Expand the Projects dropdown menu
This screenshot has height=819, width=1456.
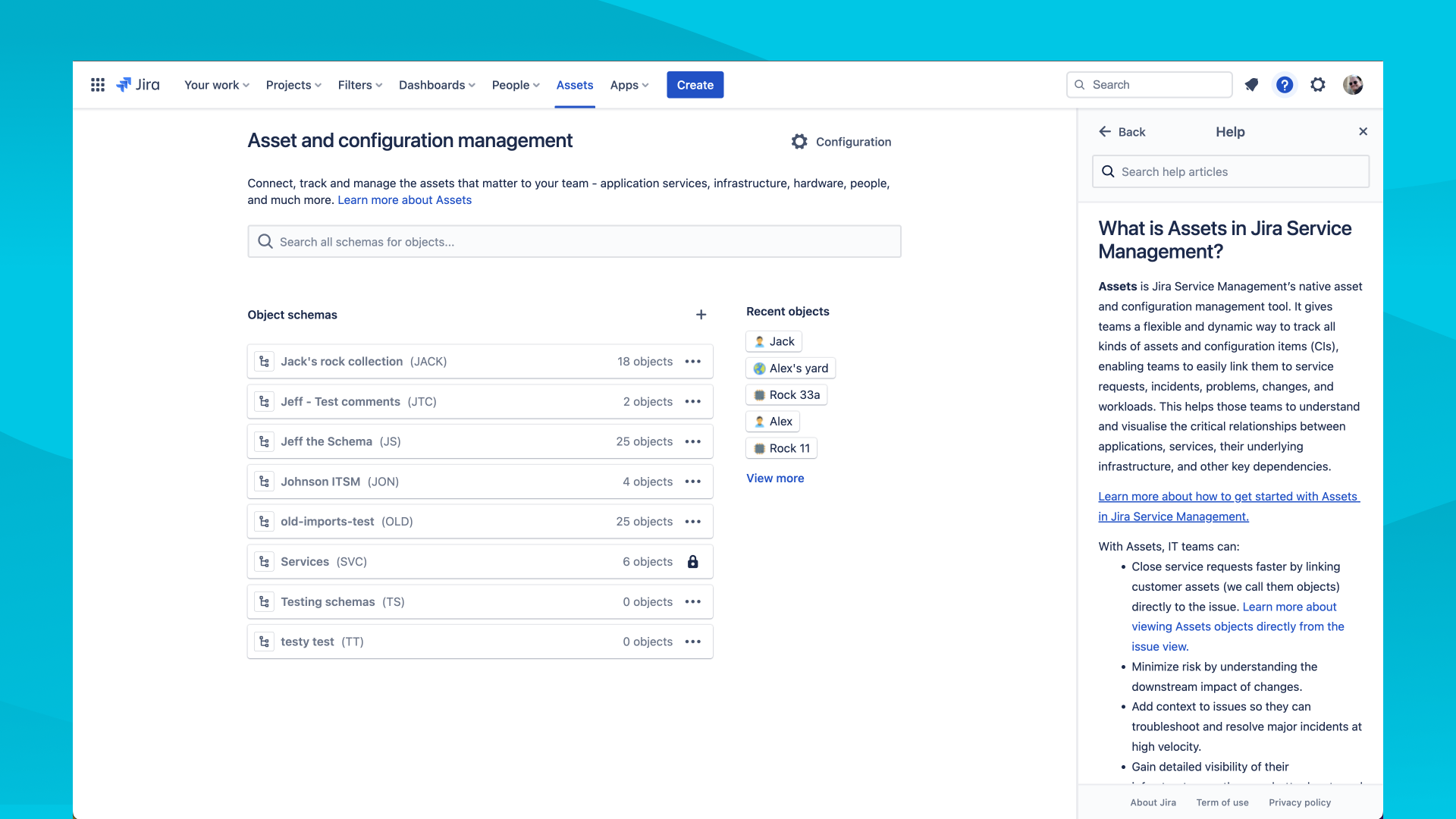click(294, 85)
